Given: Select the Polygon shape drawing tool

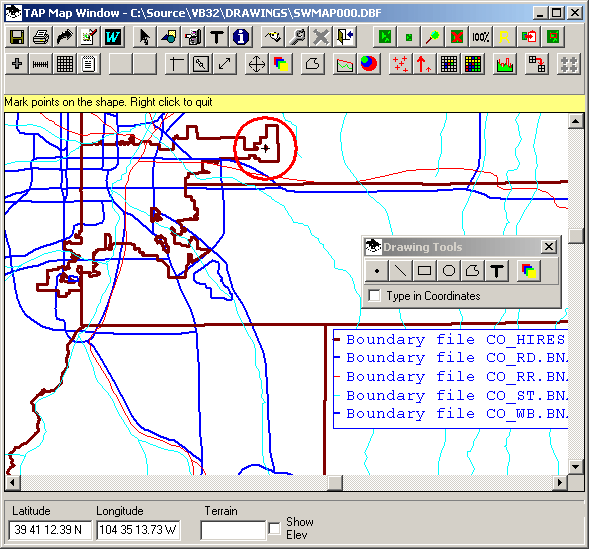Looking at the screenshot, I should click(x=473, y=271).
